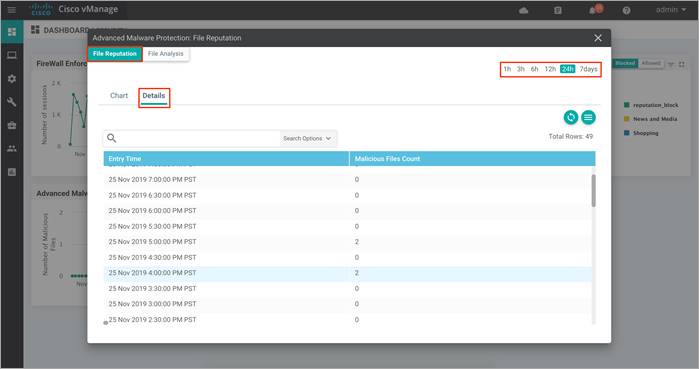Screen dimensions: 699x369
Task: Click the Total Rows: 49 label
Action: [571, 136]
